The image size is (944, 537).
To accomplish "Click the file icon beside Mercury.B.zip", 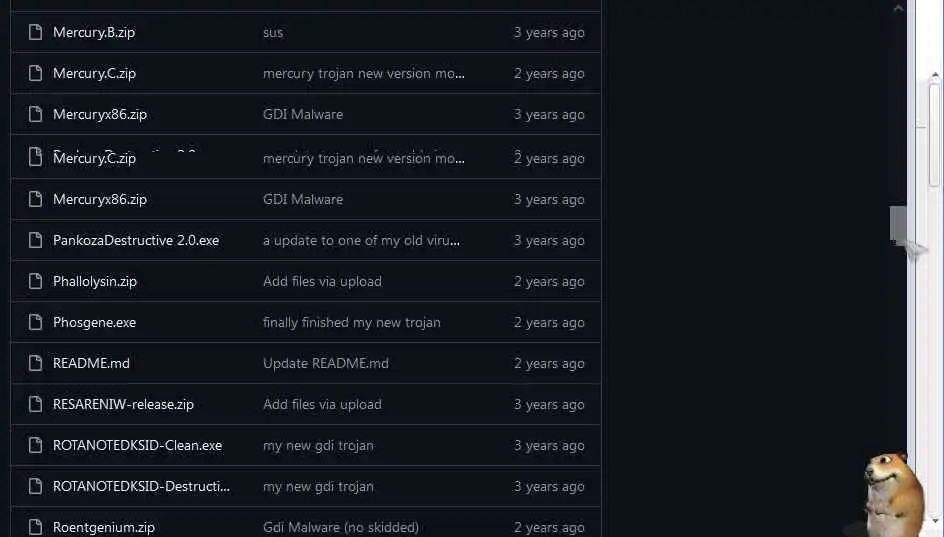I will pos(36,32).
